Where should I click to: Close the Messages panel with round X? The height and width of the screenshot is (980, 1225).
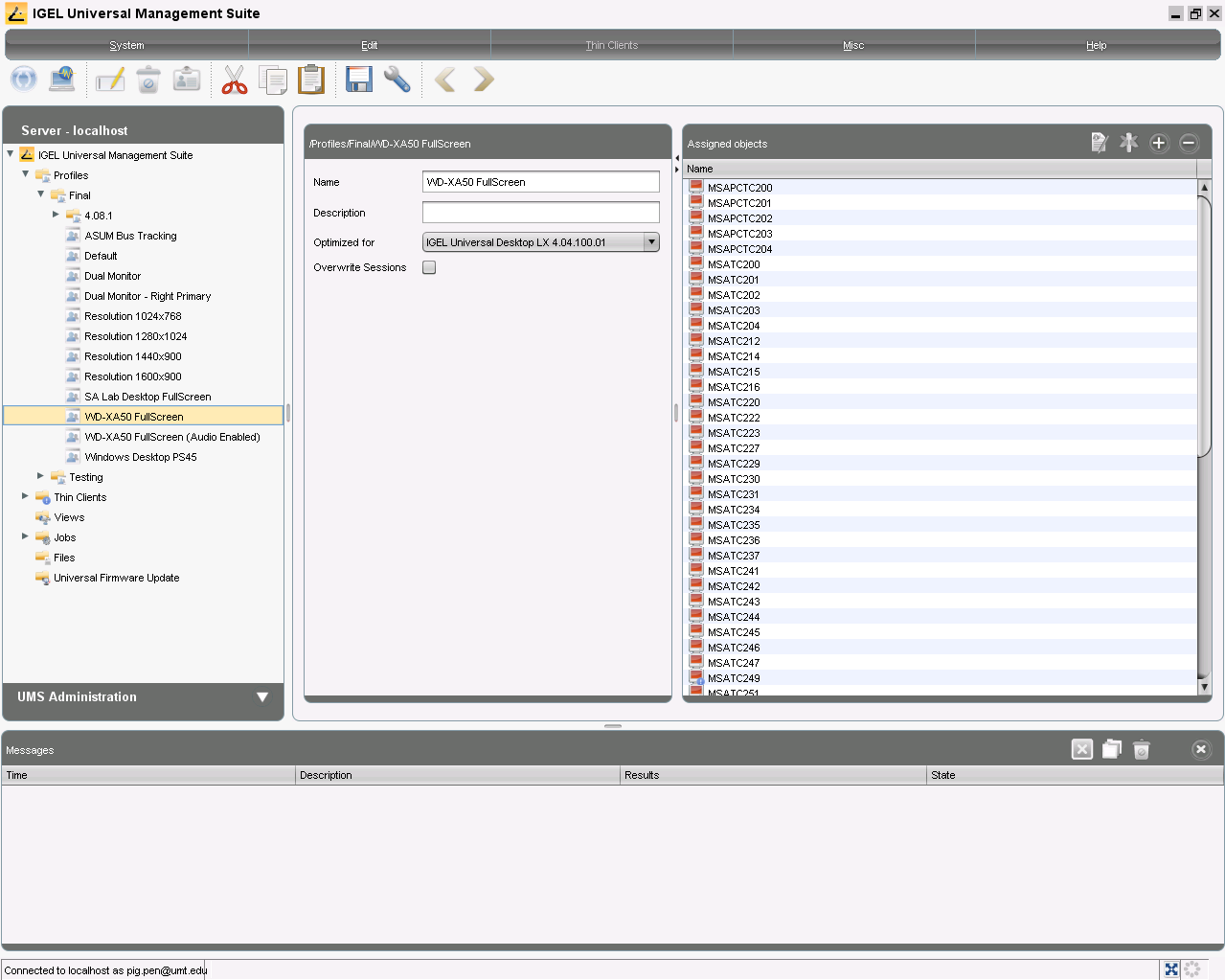[x=1201, y=749]
